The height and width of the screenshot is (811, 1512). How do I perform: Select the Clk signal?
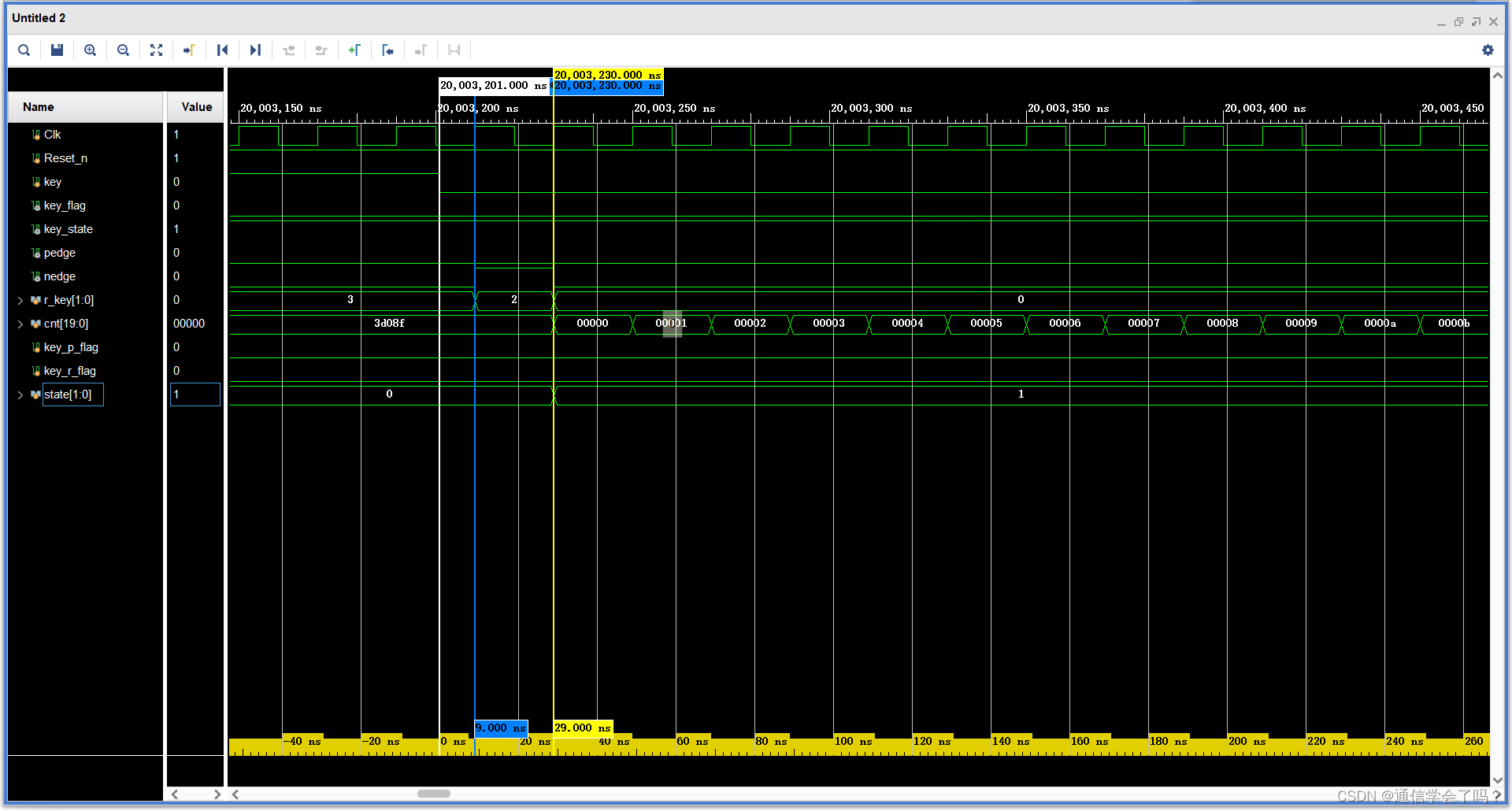click(52, 135)
